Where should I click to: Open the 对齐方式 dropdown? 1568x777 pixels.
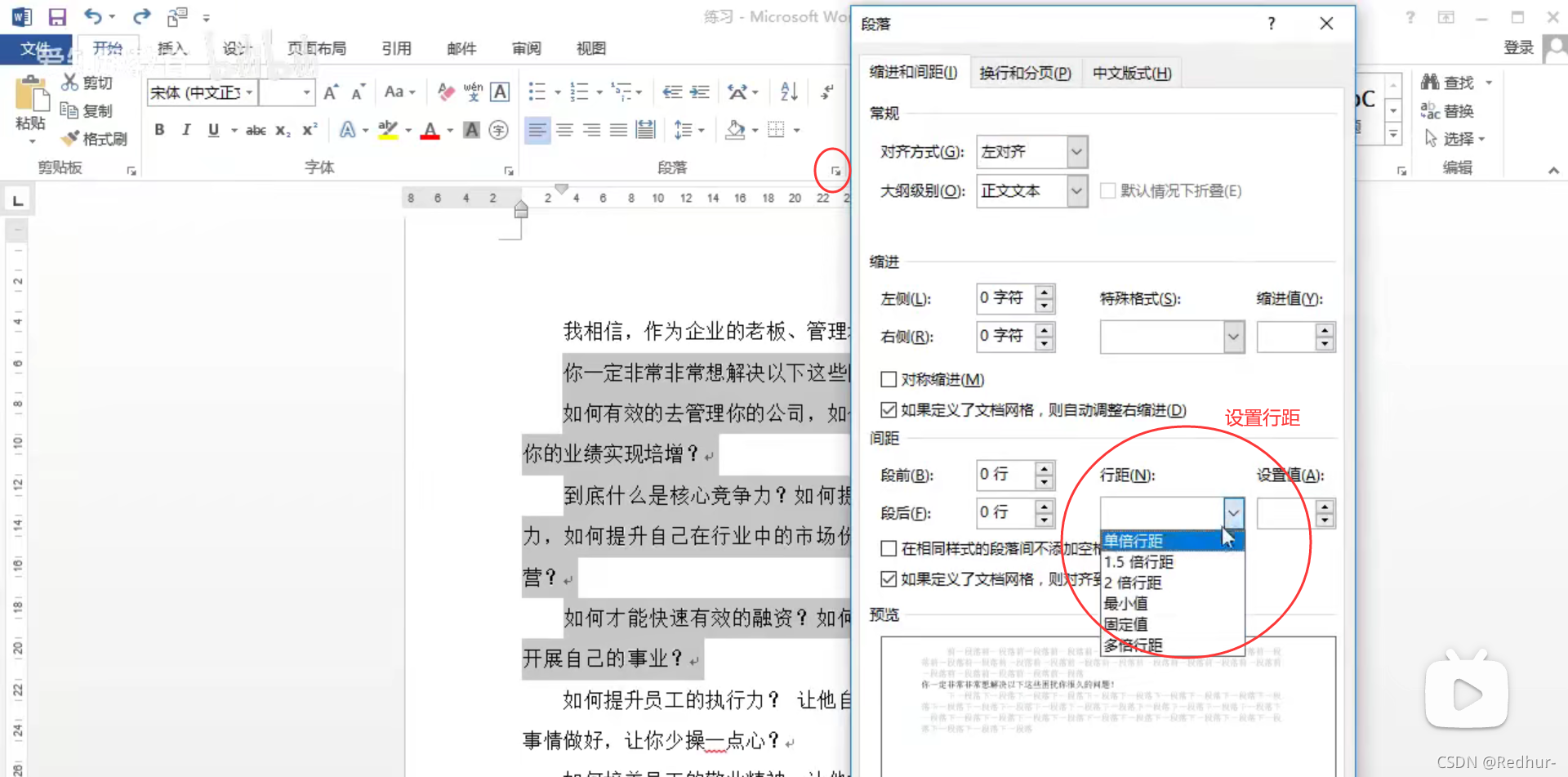pyautogui.click(x=1076, y=151)
